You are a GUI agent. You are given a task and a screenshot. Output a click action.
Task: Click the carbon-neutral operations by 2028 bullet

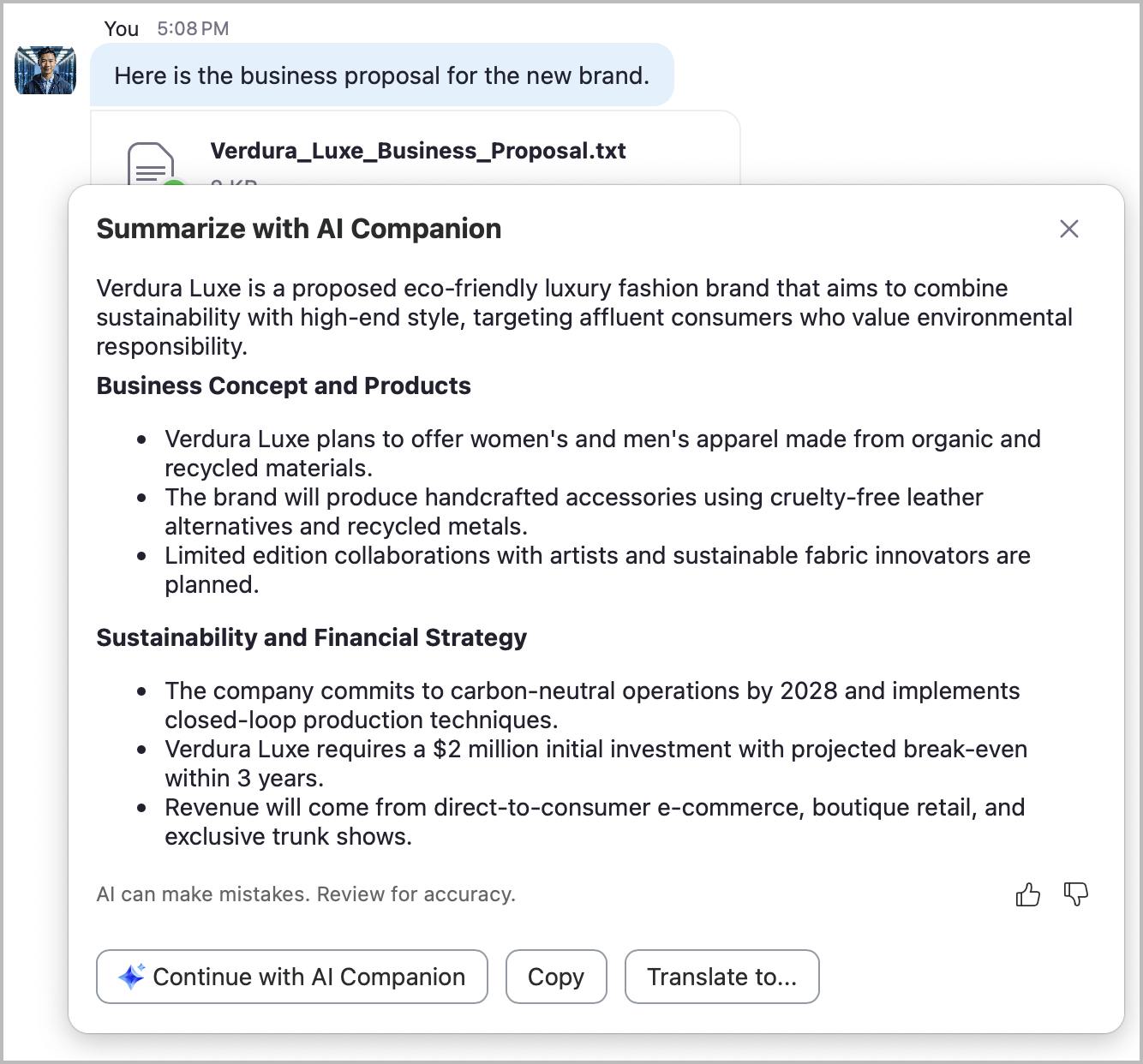click(x=591, y=705)
